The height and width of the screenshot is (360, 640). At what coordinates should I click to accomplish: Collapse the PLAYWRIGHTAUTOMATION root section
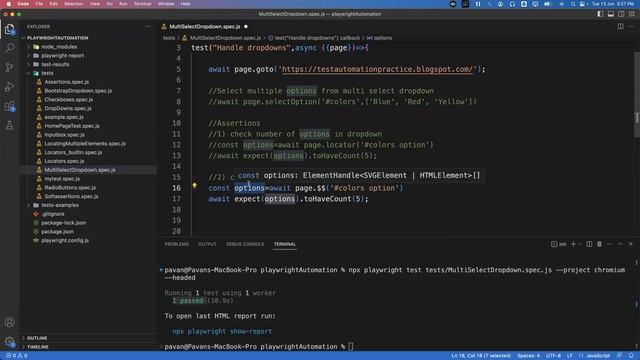coord(57,38)
